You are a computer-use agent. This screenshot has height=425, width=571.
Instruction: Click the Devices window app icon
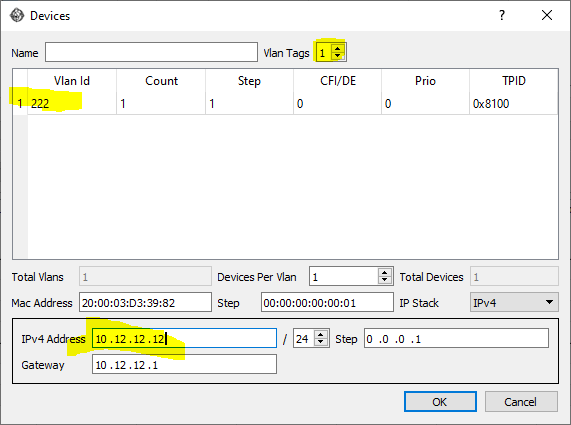(x=17, y=16)
